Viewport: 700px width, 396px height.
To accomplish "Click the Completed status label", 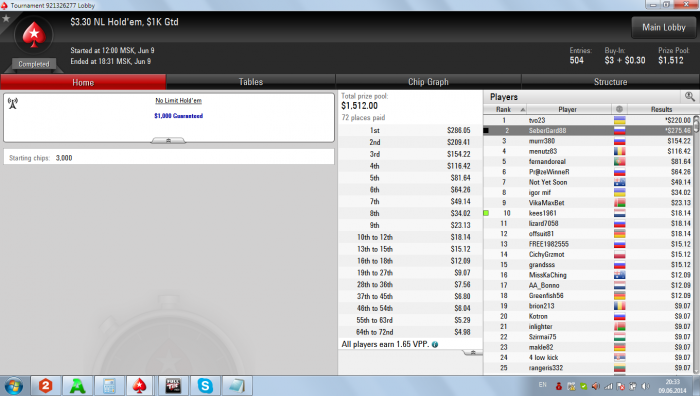I will [x=34, y=64].
